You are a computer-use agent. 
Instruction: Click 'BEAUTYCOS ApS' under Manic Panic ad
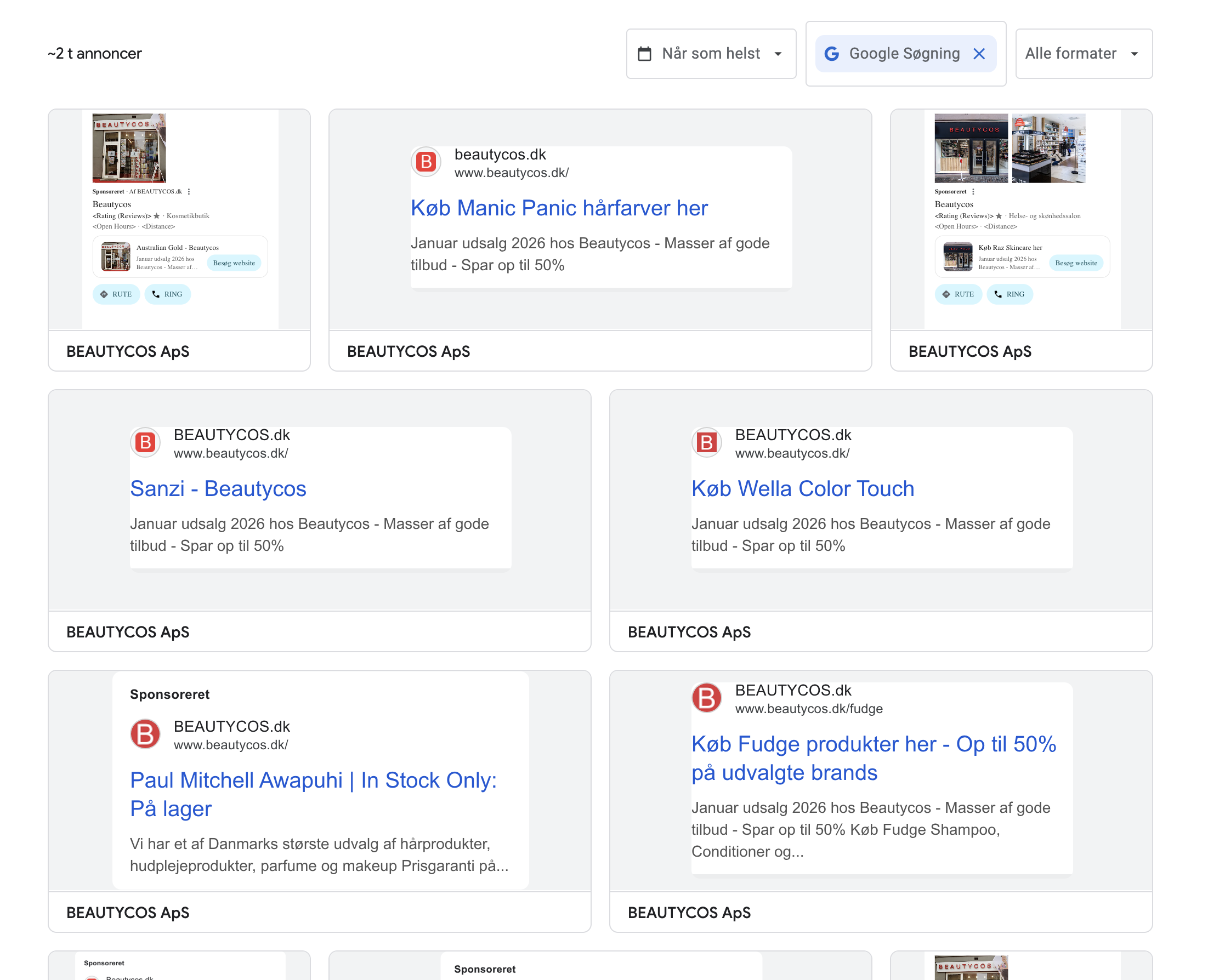point(409,351)
